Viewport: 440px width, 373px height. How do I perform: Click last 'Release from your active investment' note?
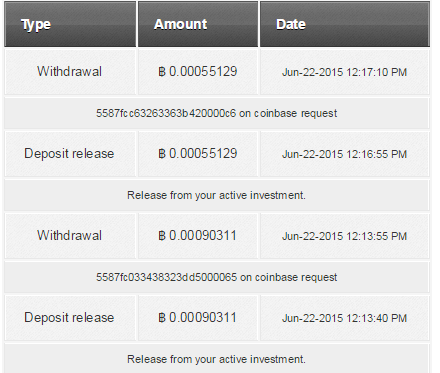pos(216,359)
